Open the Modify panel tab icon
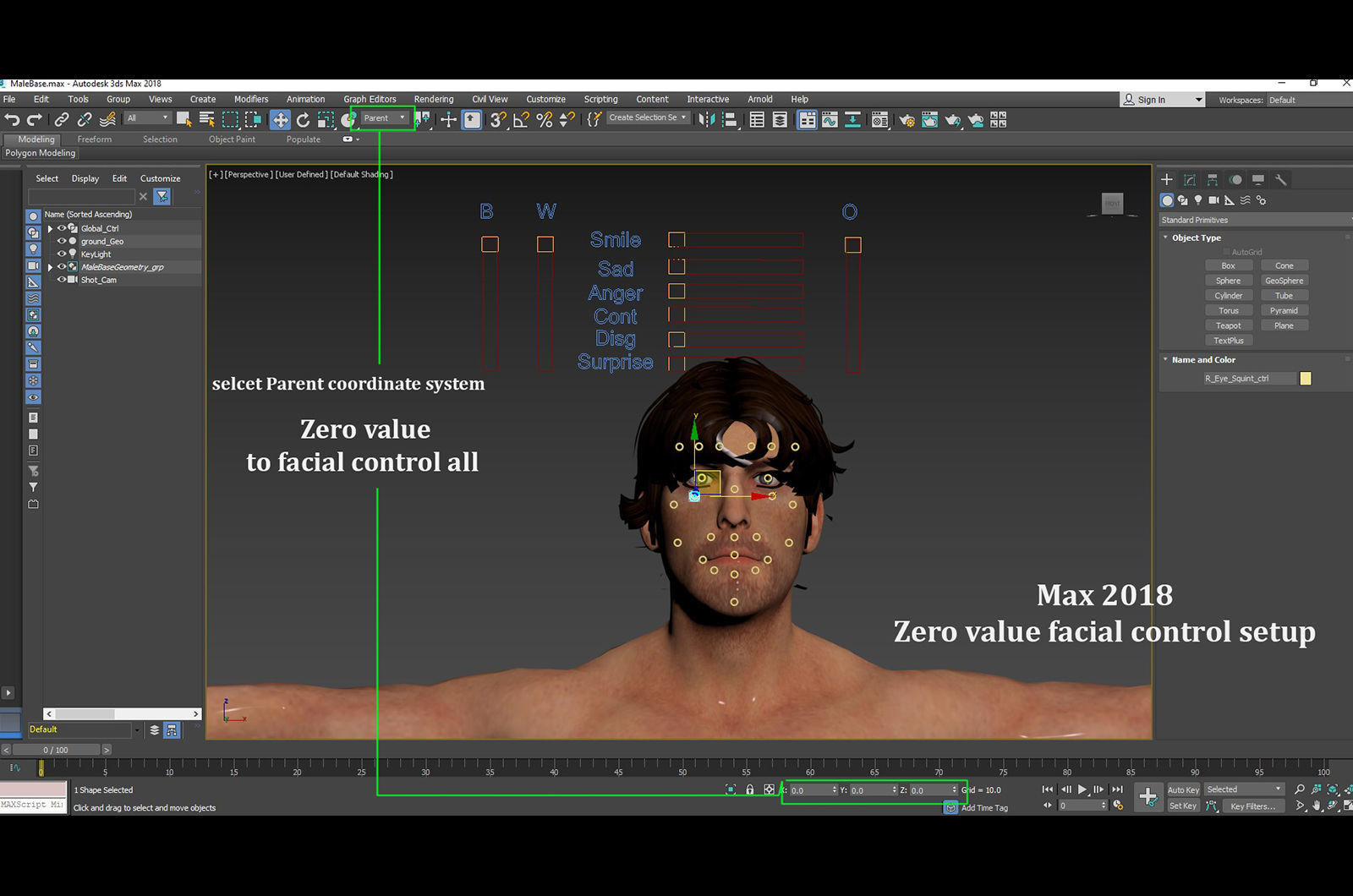This screenshot has height=896, width=1353. tap(1190, 179)
